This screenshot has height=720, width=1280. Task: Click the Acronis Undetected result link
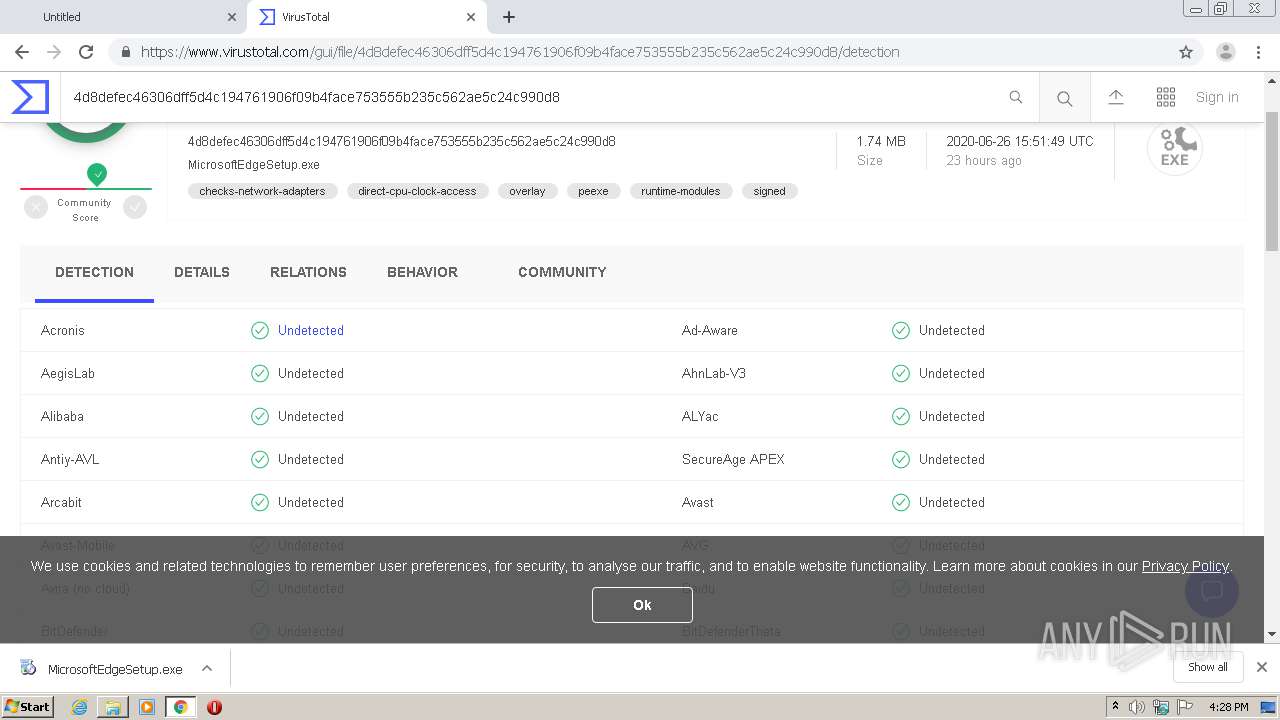click(x=311, y=330)
